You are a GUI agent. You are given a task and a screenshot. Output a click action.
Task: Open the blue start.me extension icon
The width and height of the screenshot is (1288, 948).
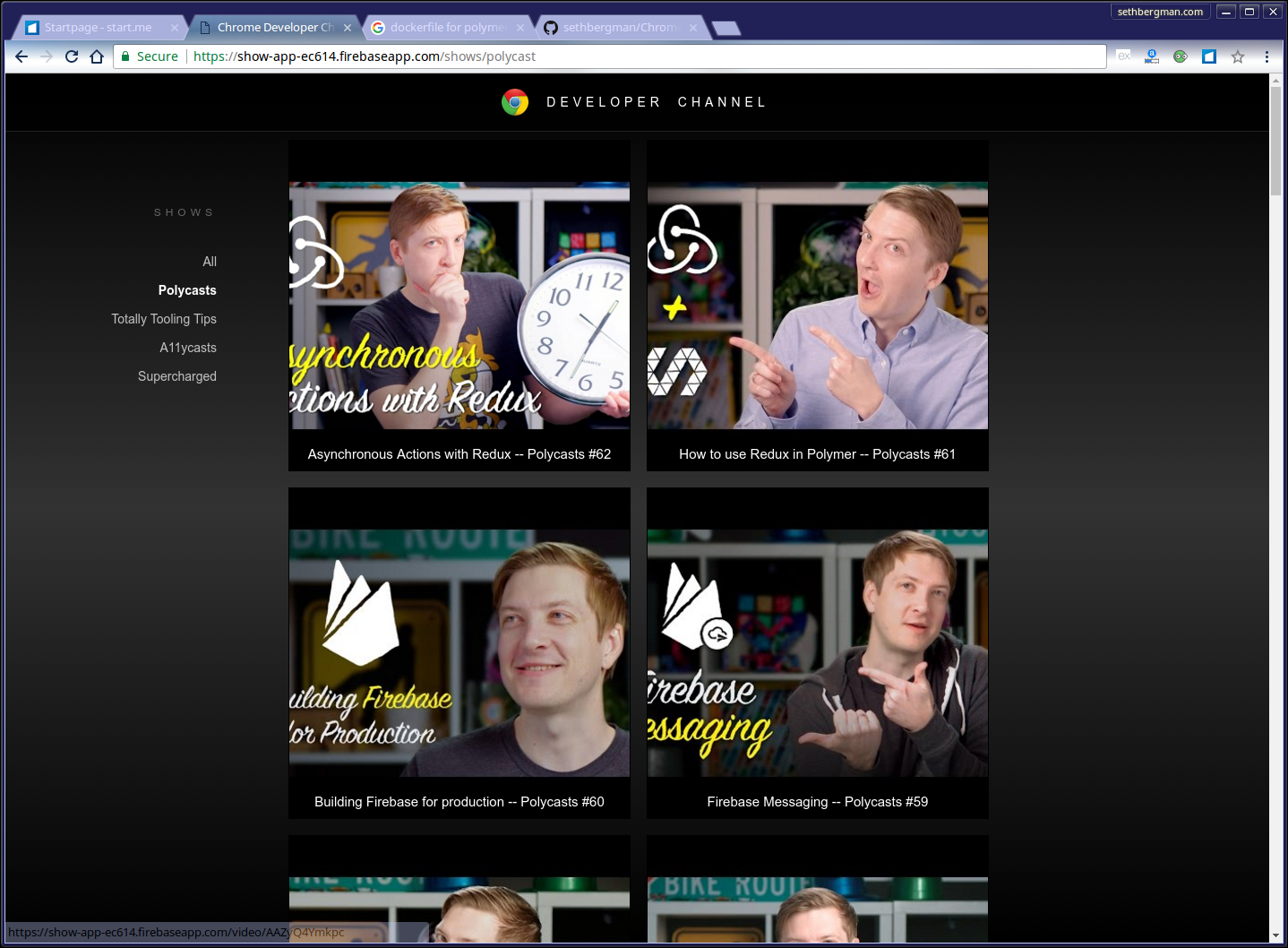click(x=1209, y=56)
